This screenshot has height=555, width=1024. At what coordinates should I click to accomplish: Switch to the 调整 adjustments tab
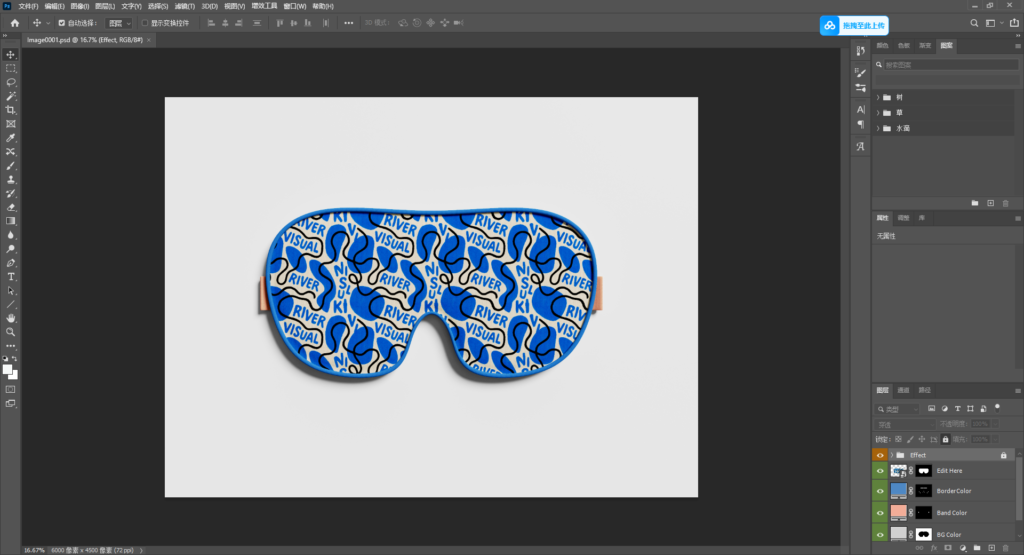[903, 218]
